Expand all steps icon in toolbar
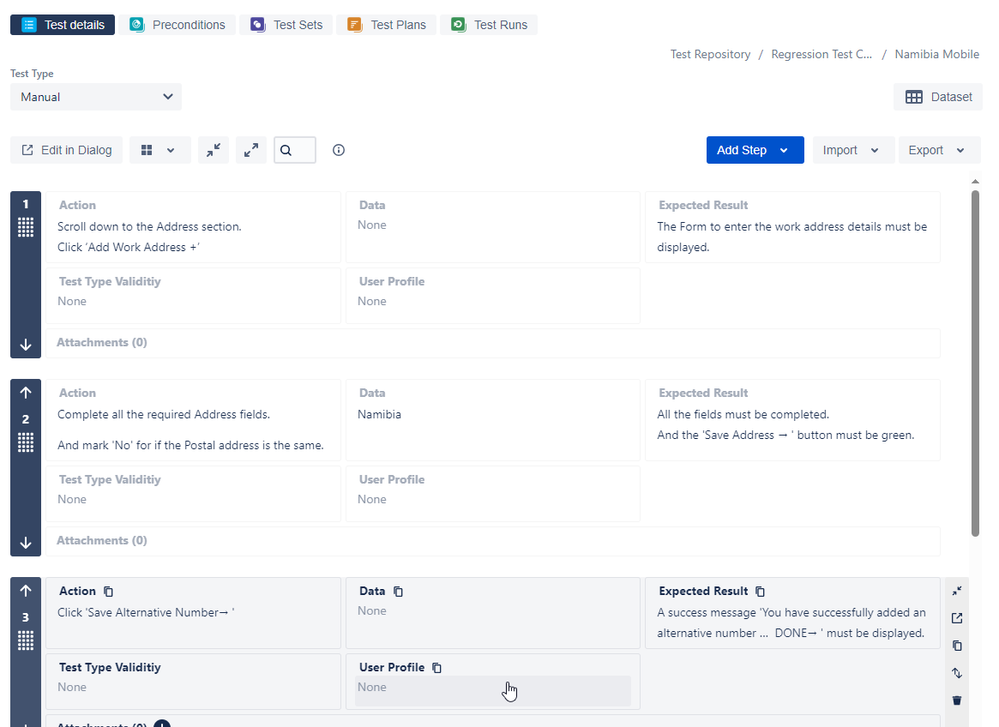The image size is (999, 727). tap(251, 150)
